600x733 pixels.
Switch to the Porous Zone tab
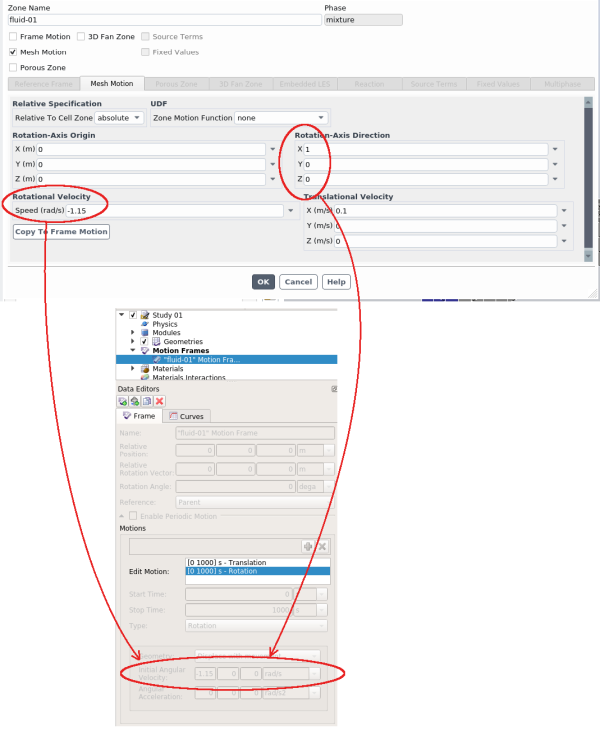[176, 84]
